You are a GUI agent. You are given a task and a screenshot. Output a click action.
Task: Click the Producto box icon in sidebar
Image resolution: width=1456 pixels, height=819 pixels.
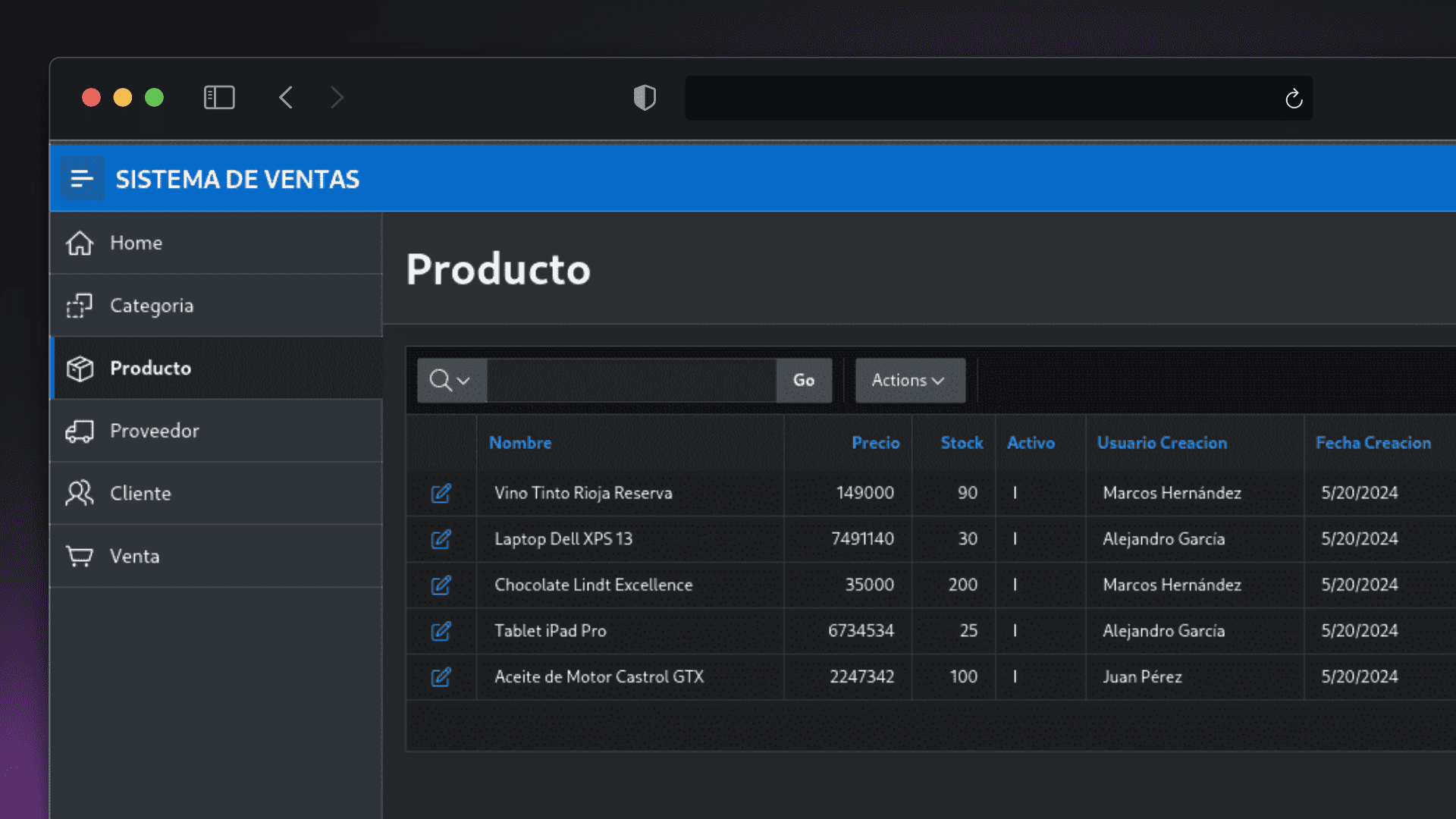pyautogui.click(x=80, y=369)
